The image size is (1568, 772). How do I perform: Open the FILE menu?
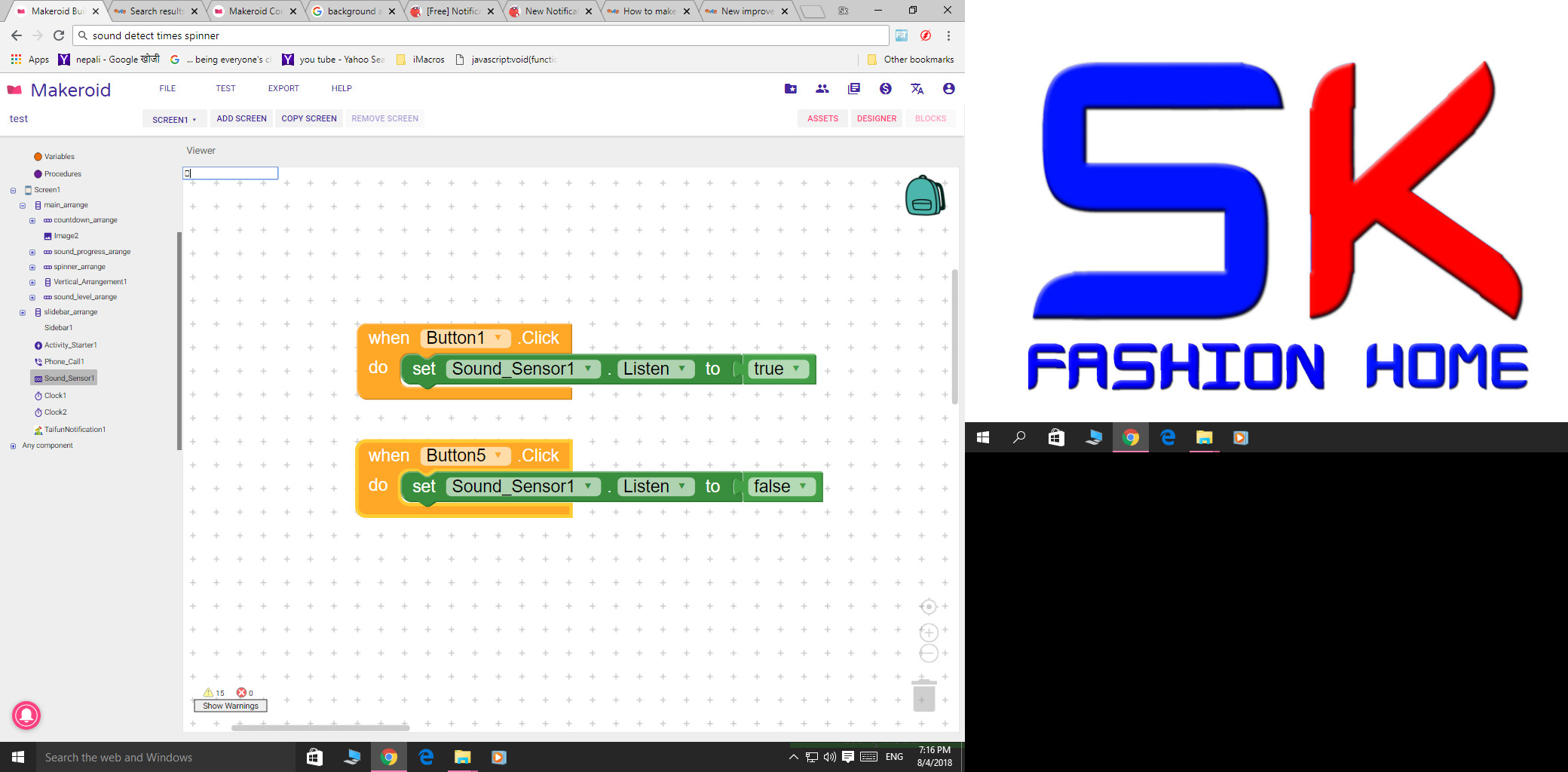(167, 88)
